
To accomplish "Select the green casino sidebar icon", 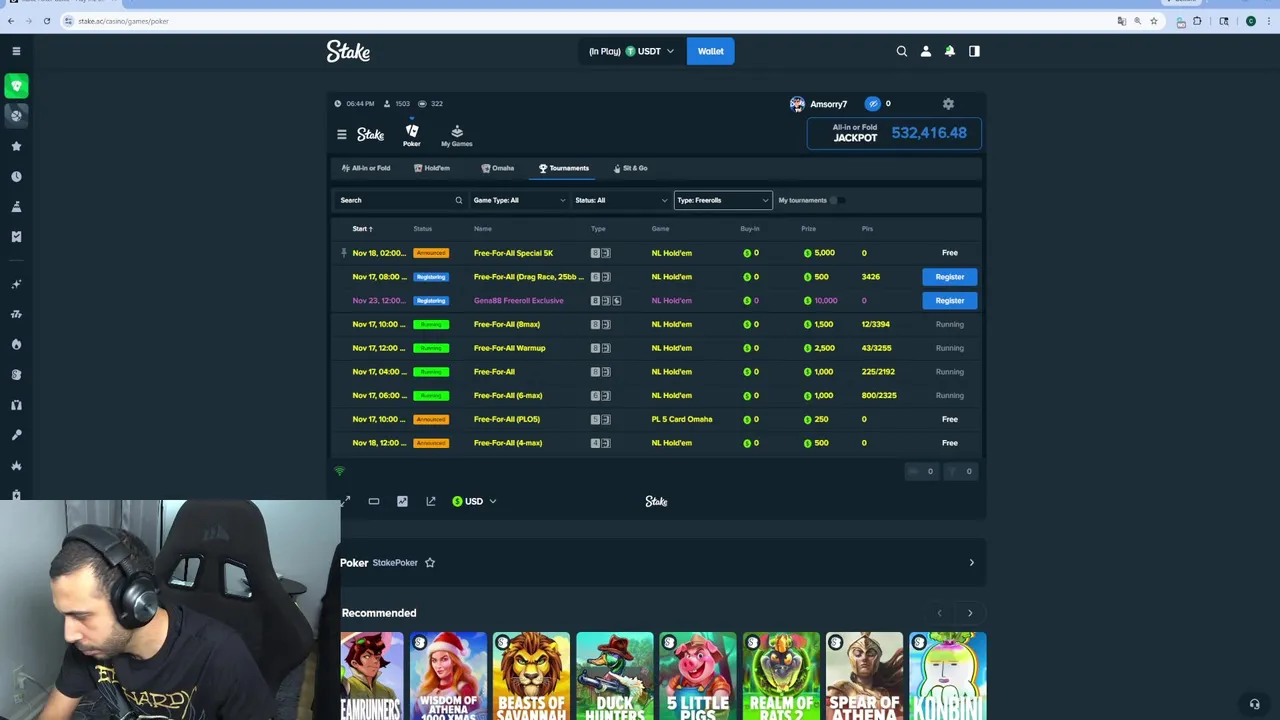I will (16, 86).
